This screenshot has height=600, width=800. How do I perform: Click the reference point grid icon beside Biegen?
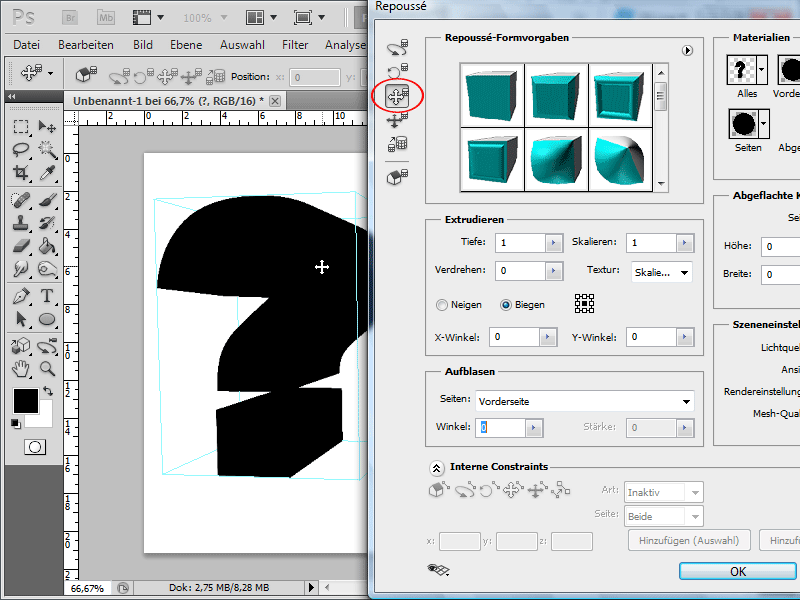click(584, 304)
